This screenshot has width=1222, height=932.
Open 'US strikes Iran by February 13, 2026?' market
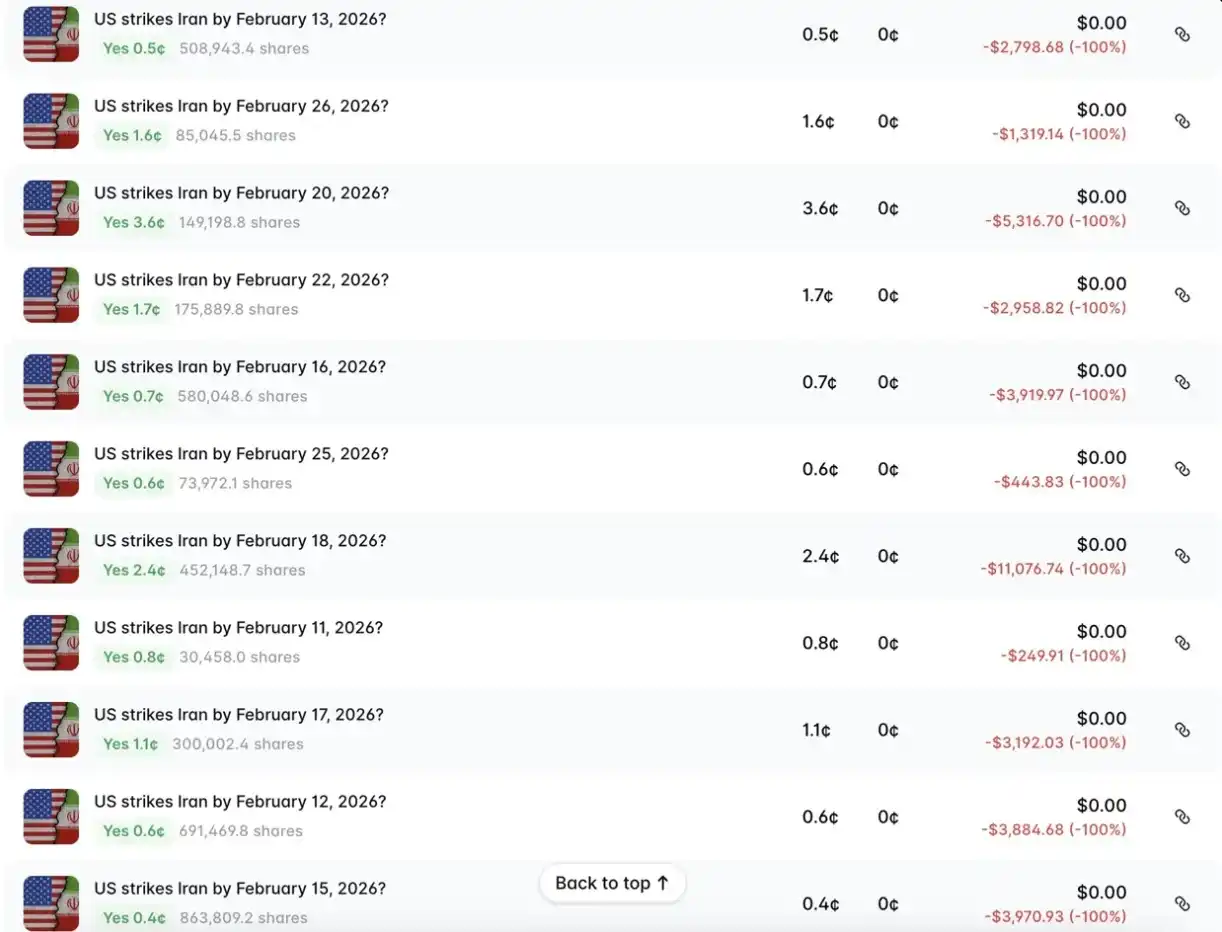tap(241, 19)
